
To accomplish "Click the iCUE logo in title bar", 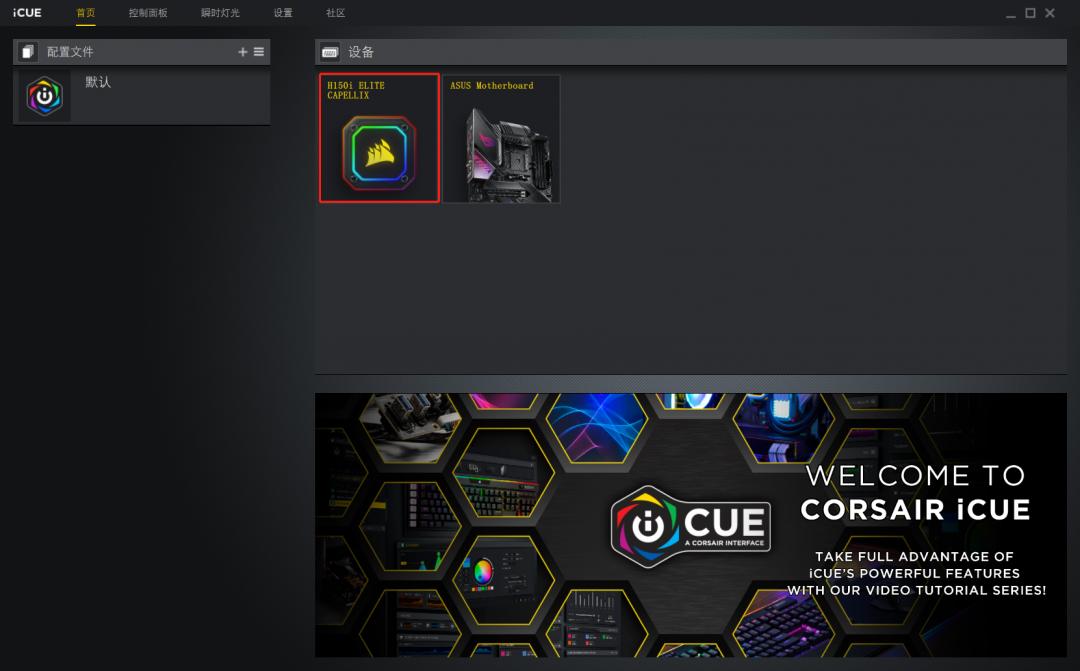I will (x=28, y=12).
